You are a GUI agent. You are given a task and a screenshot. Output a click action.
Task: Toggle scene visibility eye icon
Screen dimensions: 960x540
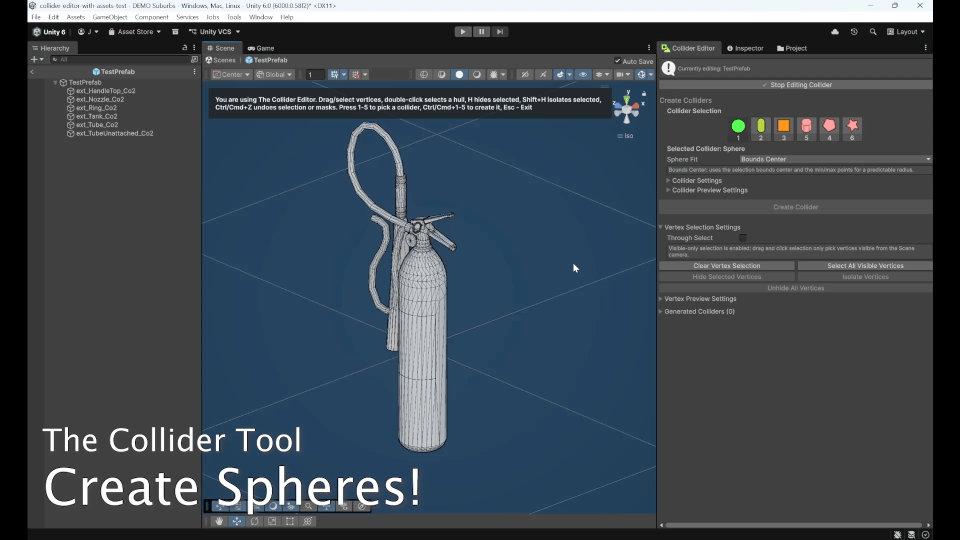583,75
